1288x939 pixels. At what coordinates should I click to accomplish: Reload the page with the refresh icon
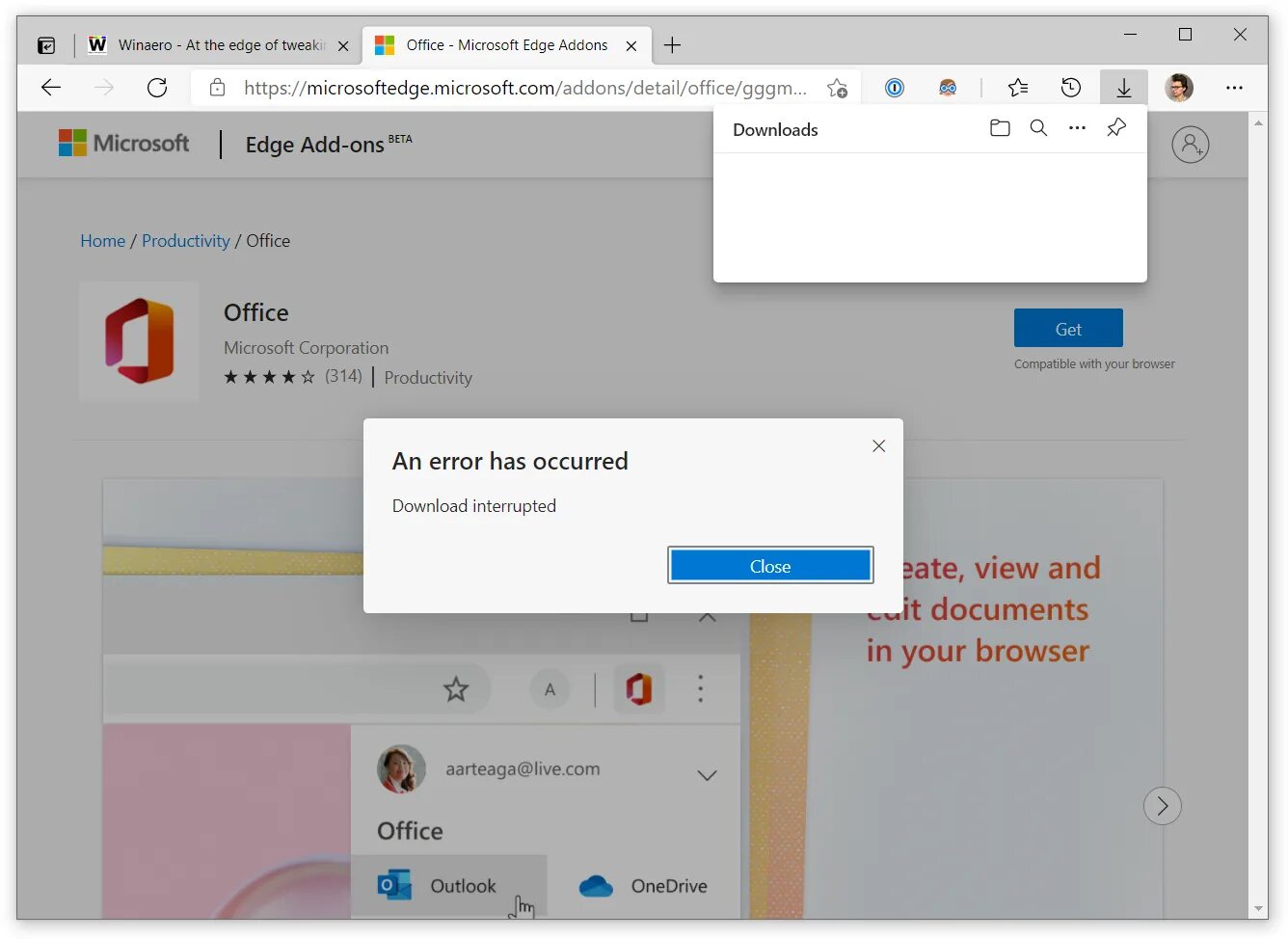(157, 88)
